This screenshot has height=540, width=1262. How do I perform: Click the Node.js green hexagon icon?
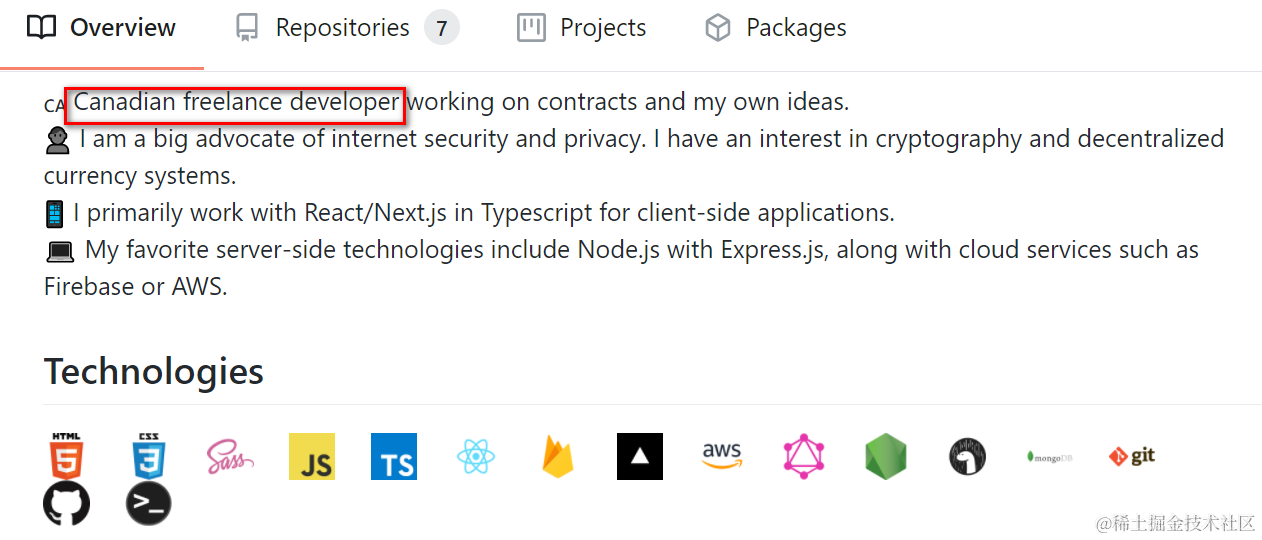(886, 457)
